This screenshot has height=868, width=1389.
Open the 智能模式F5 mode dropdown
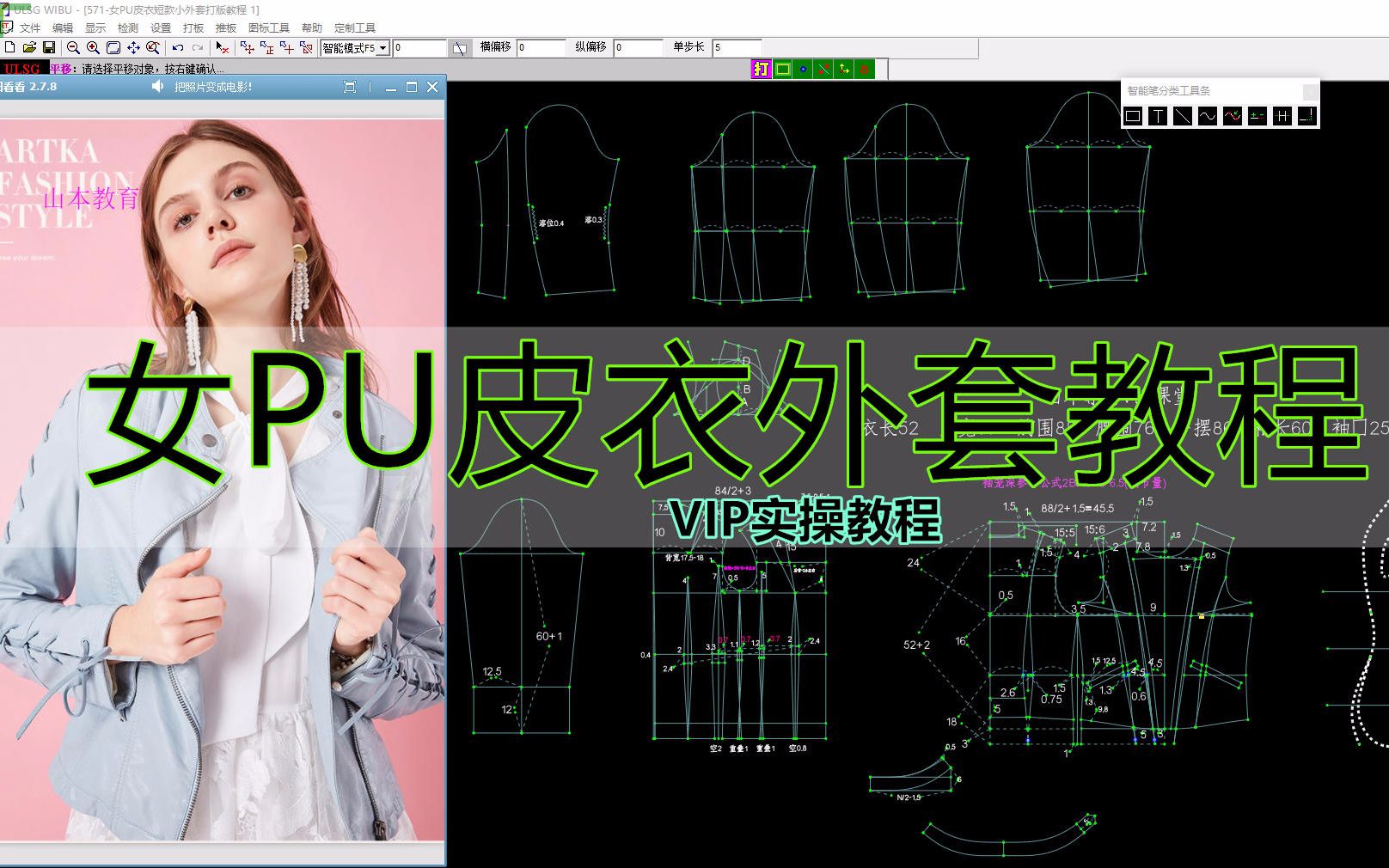(382, 47)
